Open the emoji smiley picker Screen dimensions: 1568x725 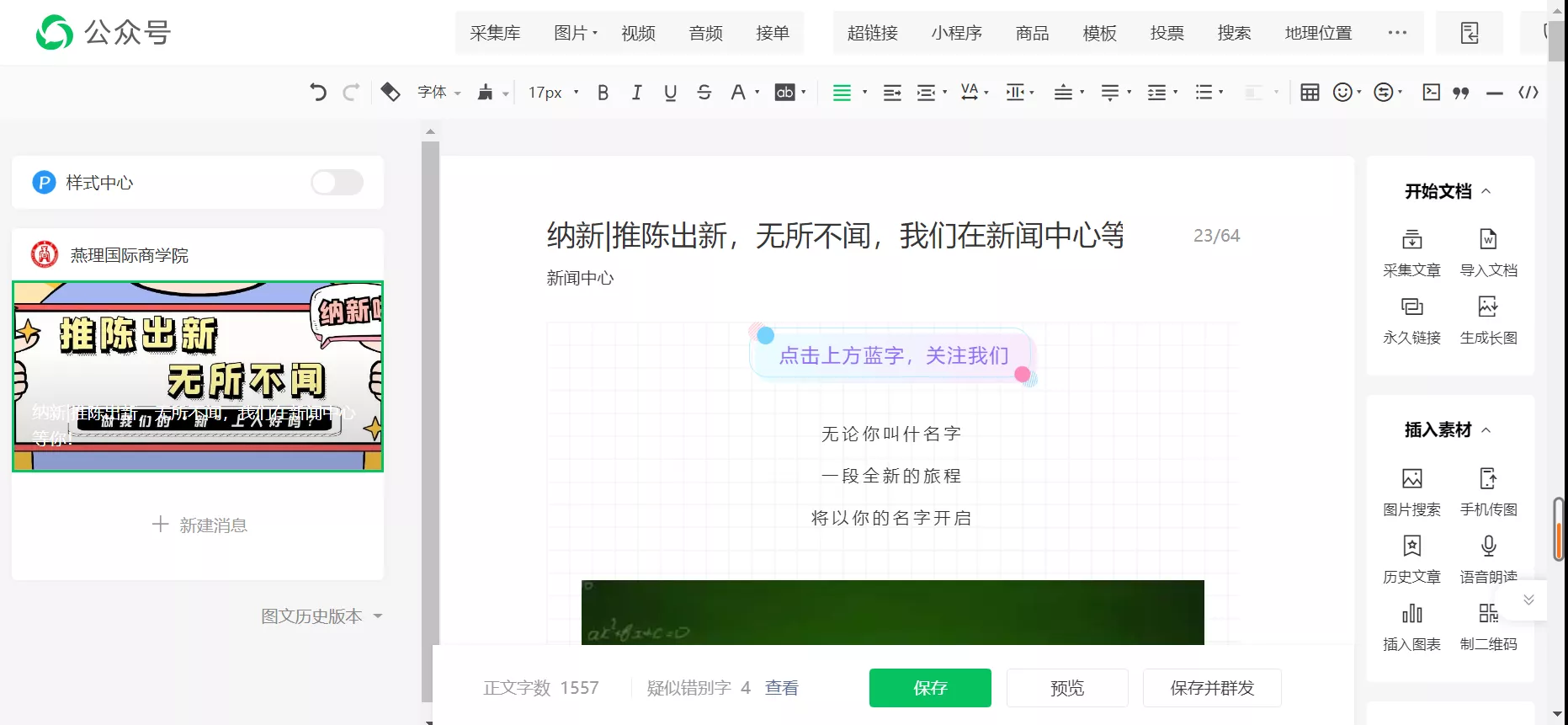tap(1342, 93)
